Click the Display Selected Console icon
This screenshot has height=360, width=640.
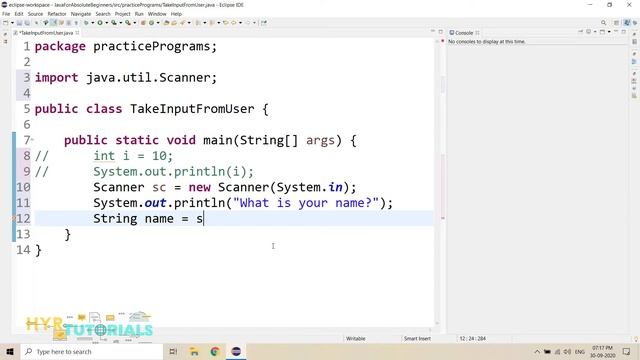coord(589,31)
